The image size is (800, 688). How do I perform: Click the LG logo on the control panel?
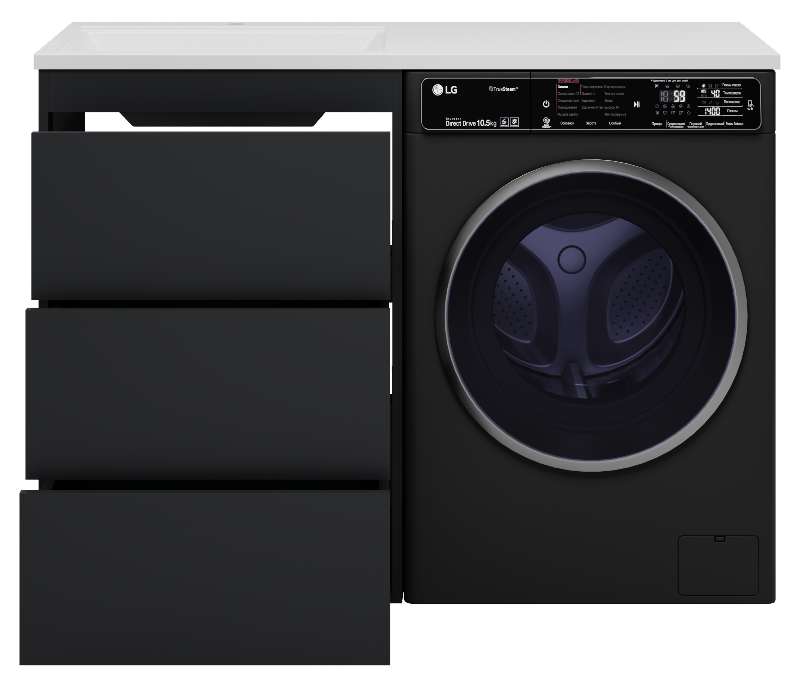coord(443,91)
